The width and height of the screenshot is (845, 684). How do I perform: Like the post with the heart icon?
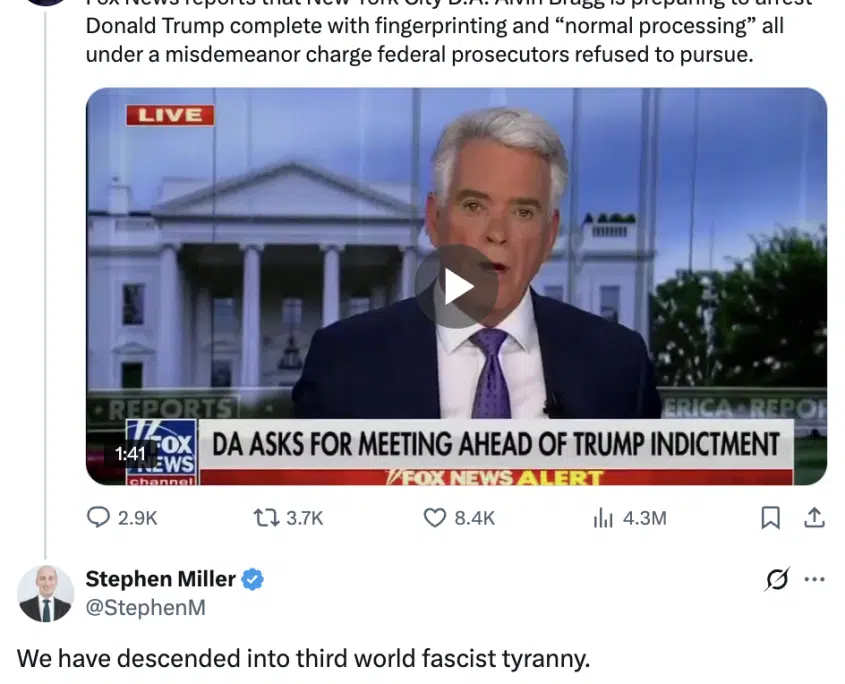434,518
